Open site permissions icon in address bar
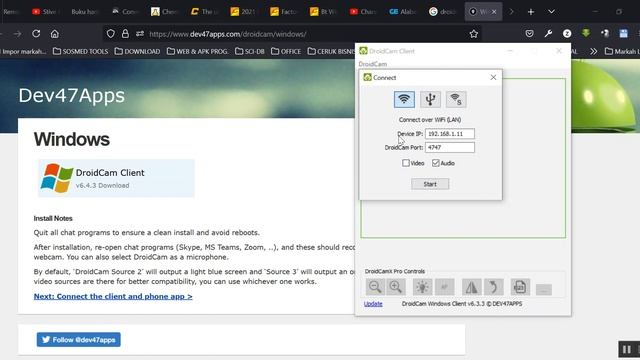The height and width of the screenshot is (360, 640). point(140,34)
